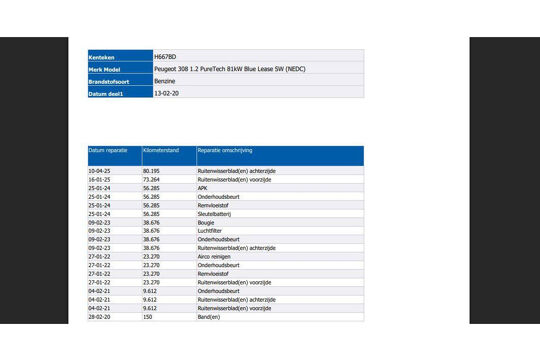Select the Airco reinigen entry

214,257
